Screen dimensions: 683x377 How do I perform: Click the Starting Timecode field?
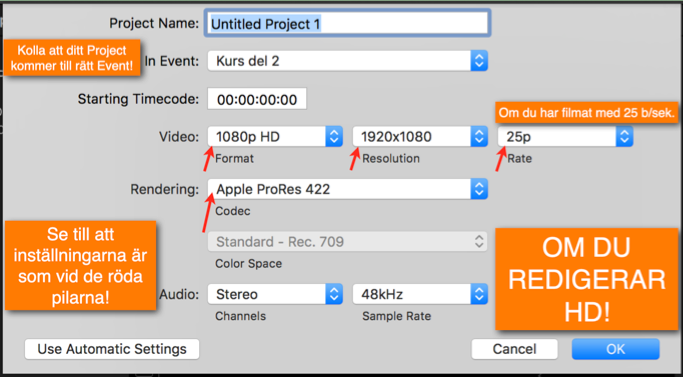click(x=257, y=99)
